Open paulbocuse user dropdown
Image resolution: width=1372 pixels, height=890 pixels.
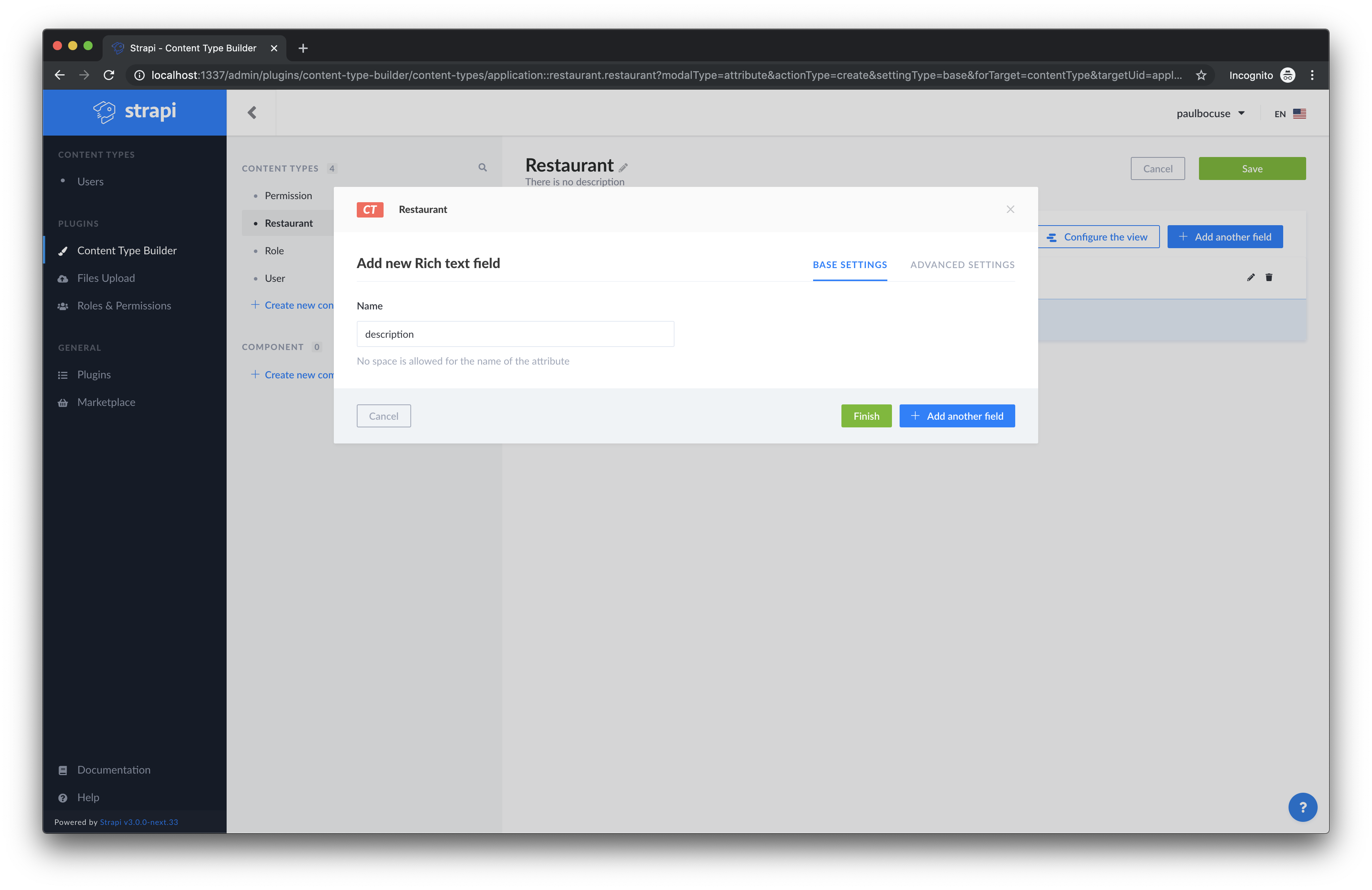point(1210,114)
